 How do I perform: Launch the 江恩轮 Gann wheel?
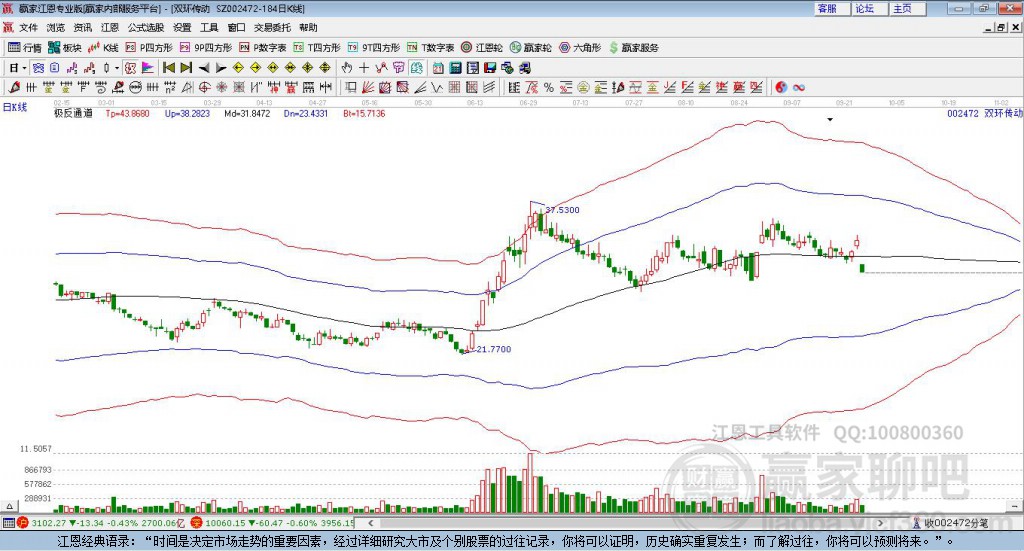[x=482, y=48]
